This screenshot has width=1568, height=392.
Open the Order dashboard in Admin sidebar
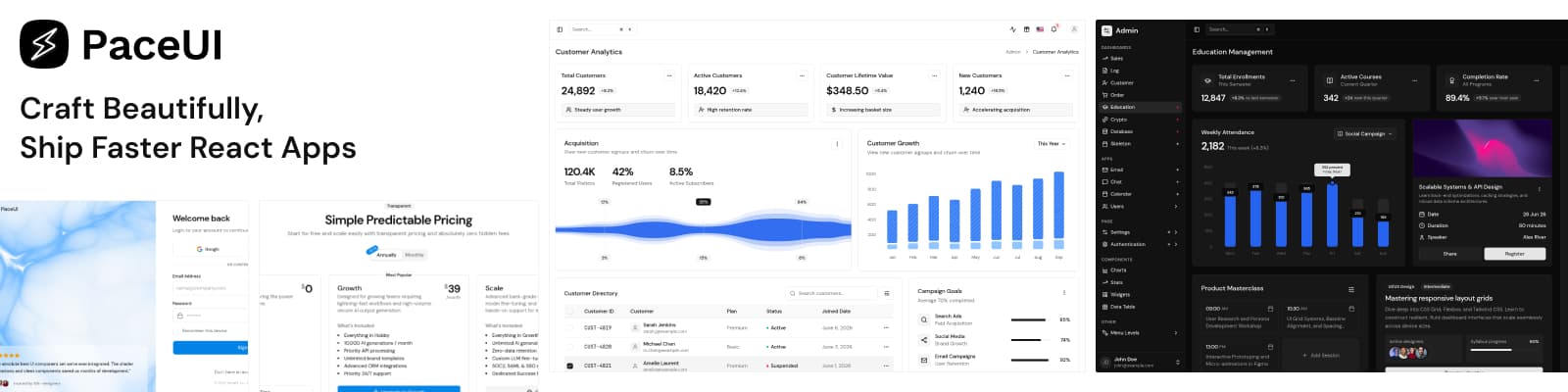[x=1141, y=95]
